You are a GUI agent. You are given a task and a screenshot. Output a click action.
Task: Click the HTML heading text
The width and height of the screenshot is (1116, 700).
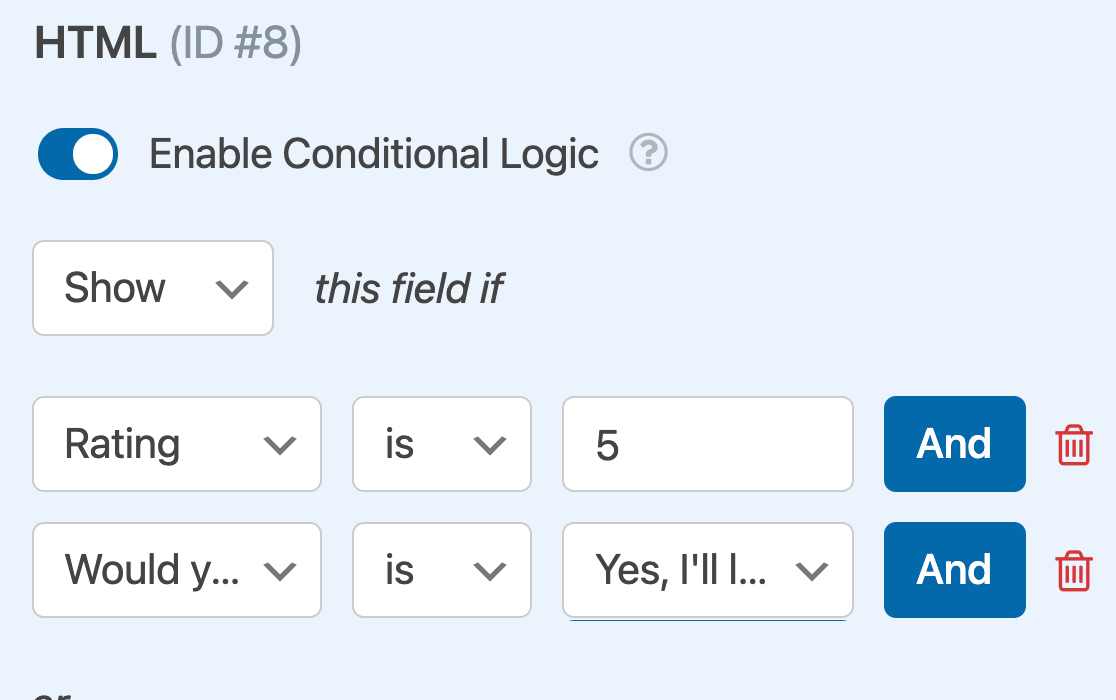[96, 46]
